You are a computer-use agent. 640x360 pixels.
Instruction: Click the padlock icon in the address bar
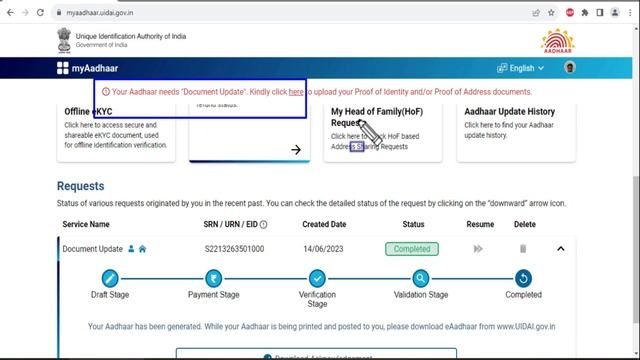tap(59, 13)
